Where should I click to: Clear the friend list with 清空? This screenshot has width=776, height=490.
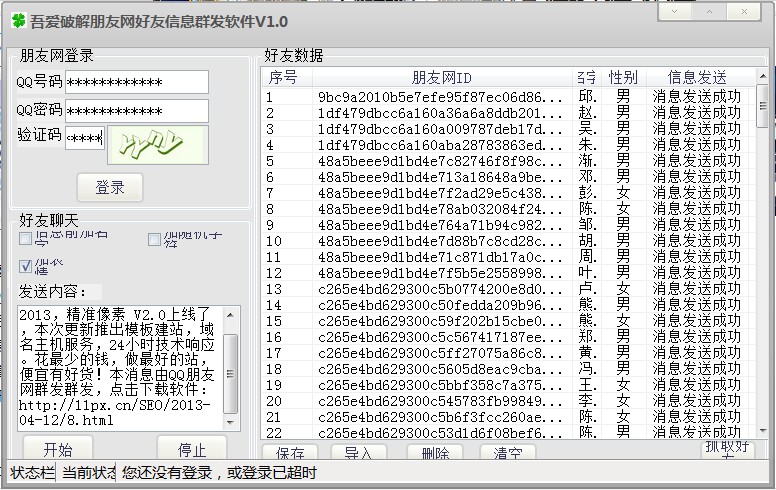(x=508, y=452)
